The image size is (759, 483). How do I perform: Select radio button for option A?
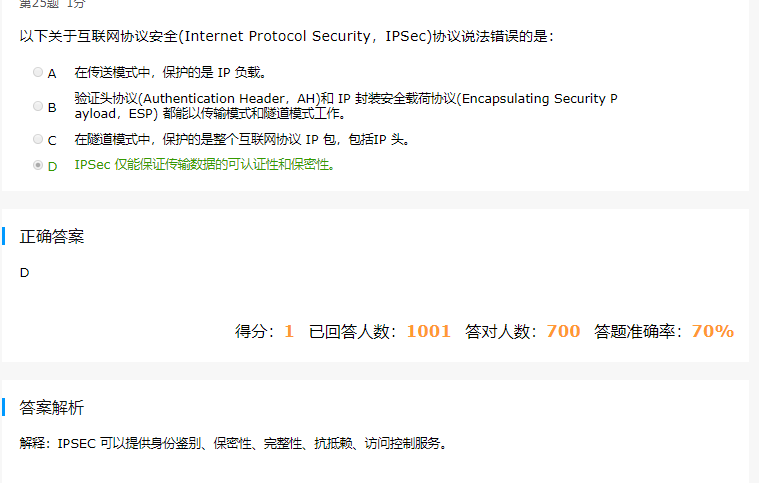(x=38, y=72)
